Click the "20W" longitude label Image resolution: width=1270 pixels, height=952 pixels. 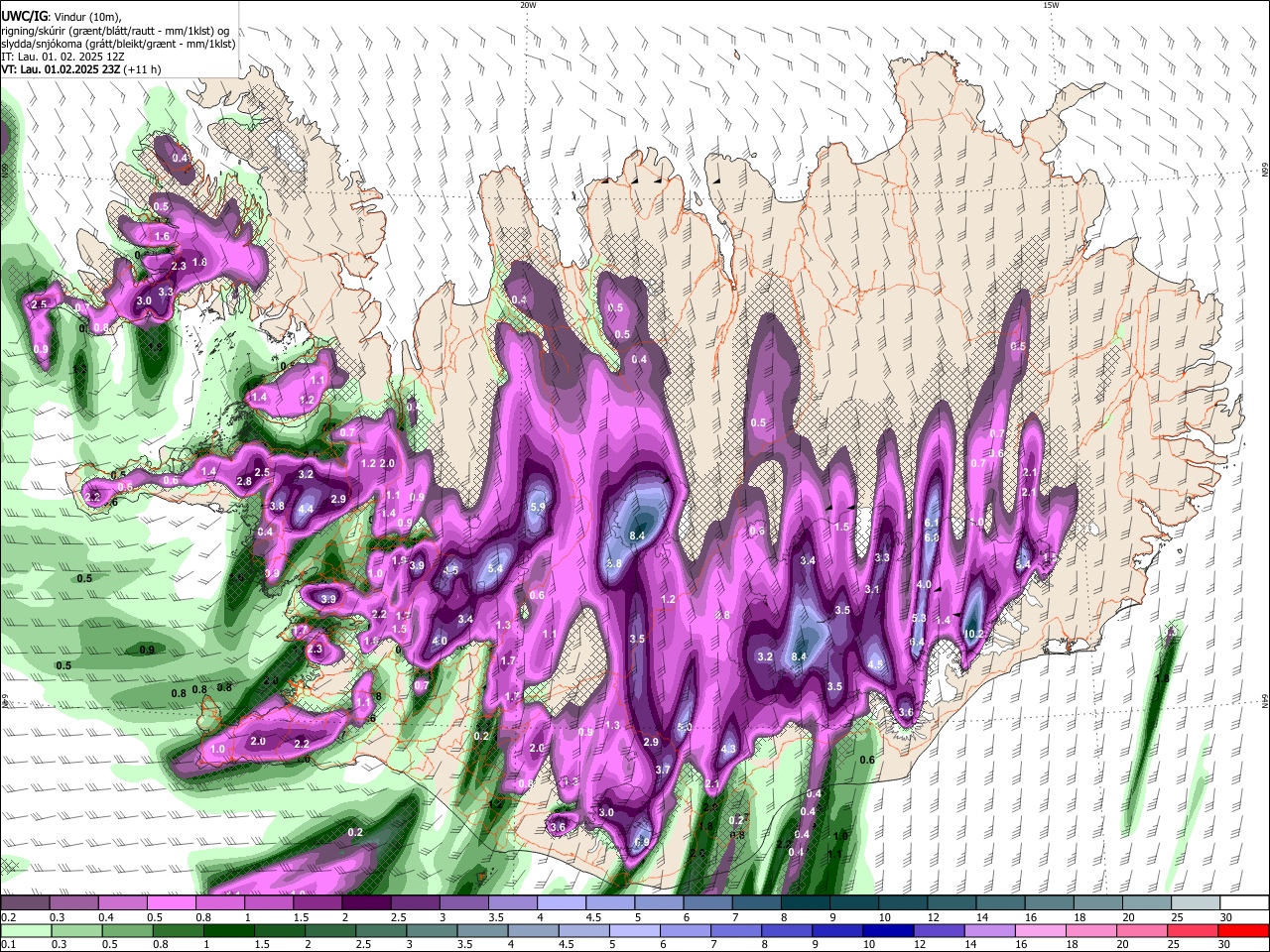pos(528,5)
